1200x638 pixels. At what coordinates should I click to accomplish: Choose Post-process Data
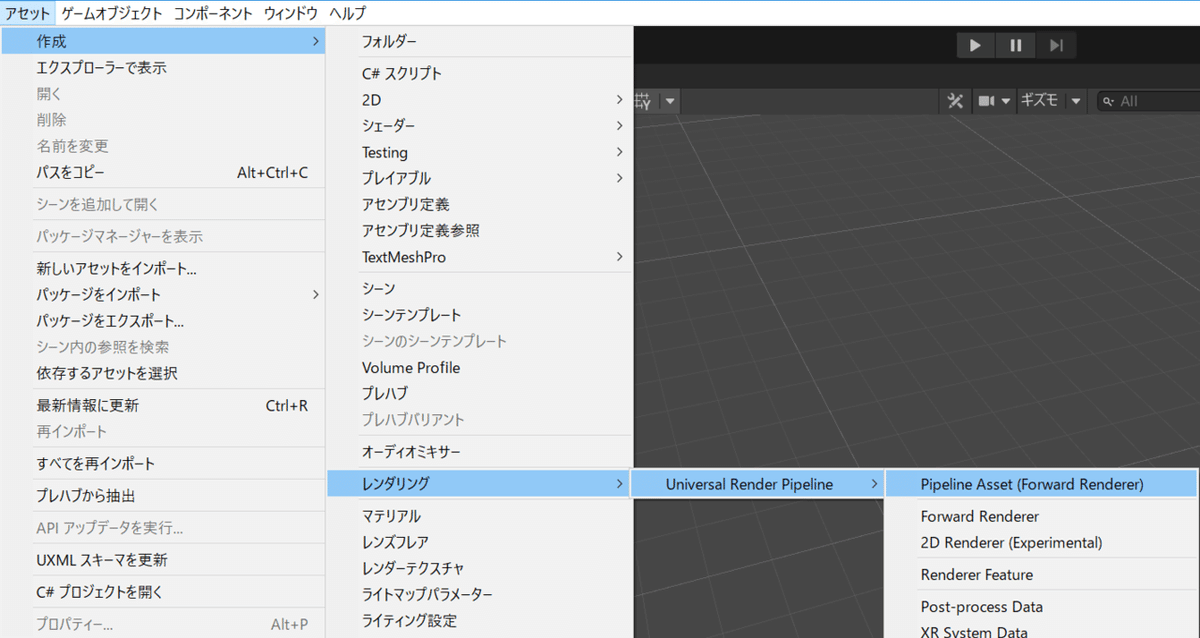point(1042,606)
